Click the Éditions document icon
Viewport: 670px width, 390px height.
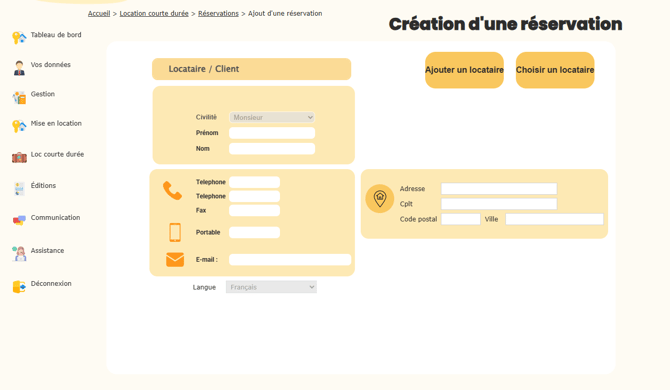pyautogui.click(x=19, y=188)
